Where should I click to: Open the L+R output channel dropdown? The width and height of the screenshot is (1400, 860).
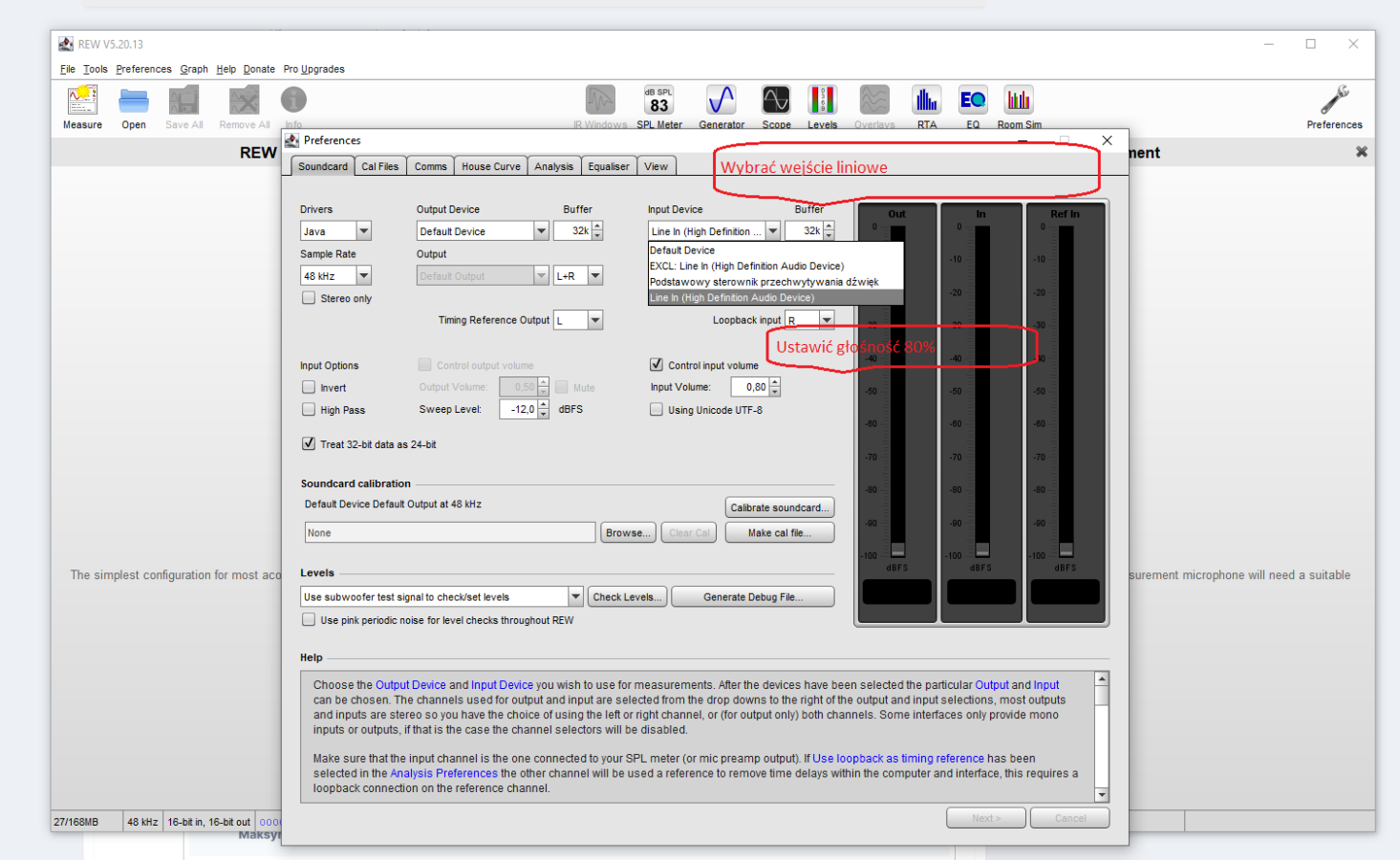(595, 275)
